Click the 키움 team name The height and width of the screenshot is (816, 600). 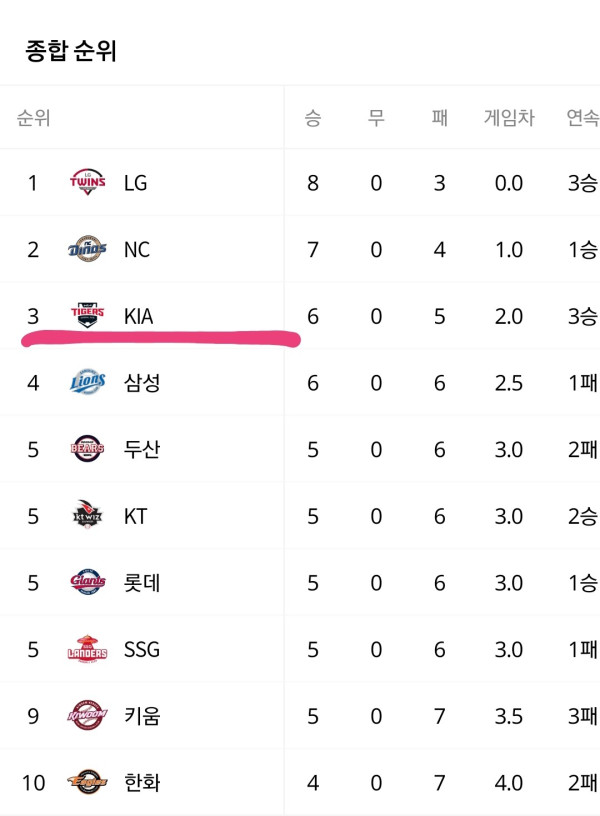click(142, 716)
